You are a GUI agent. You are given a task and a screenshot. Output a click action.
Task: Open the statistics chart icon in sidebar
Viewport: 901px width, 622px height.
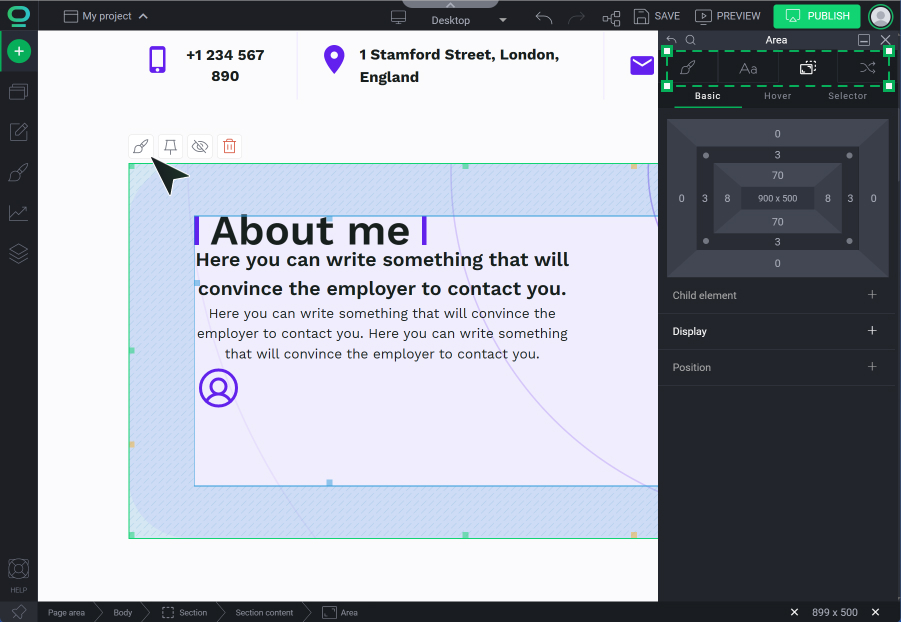point(18,213)
